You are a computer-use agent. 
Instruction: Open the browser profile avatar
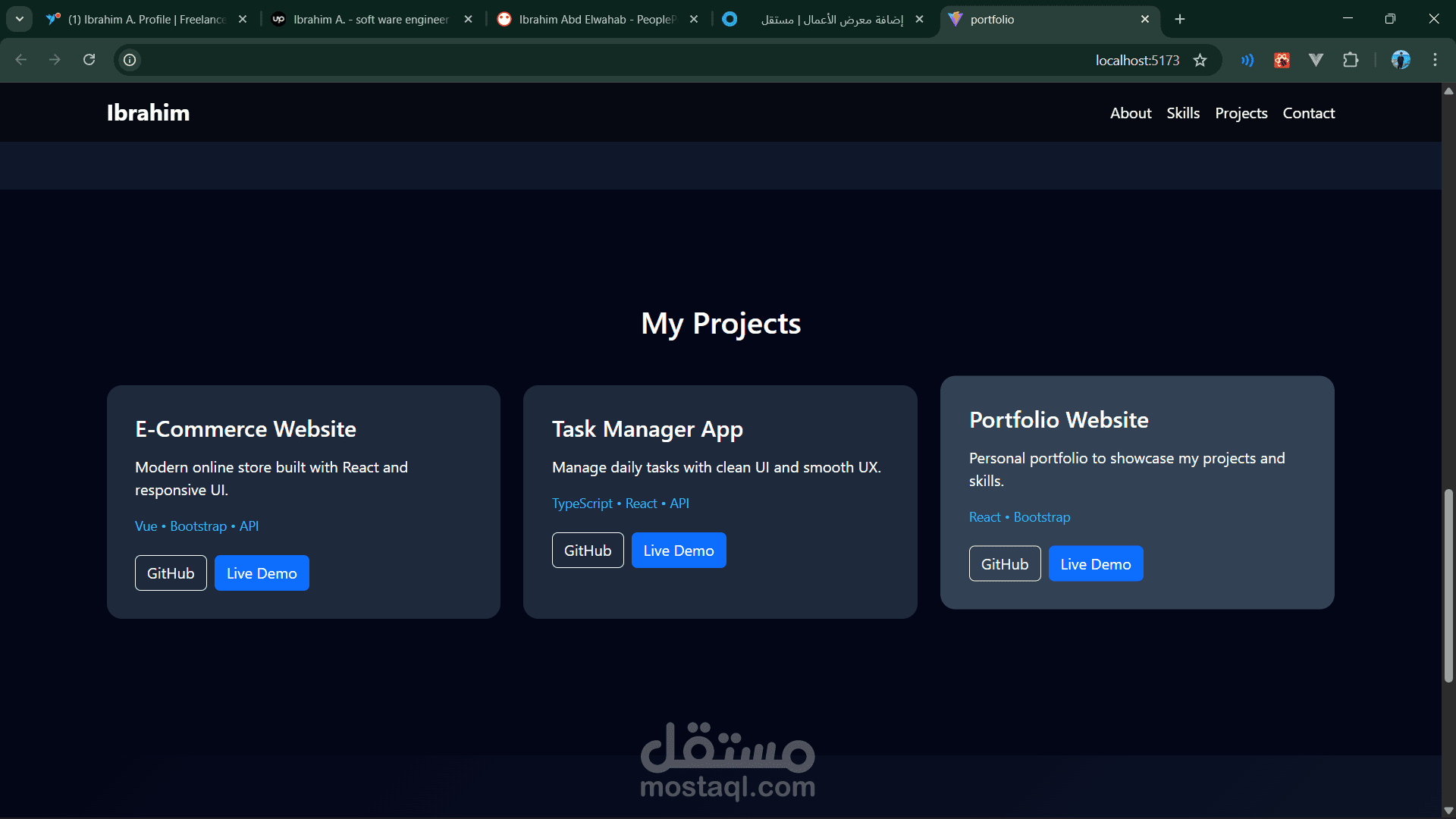coord(1401,60)
